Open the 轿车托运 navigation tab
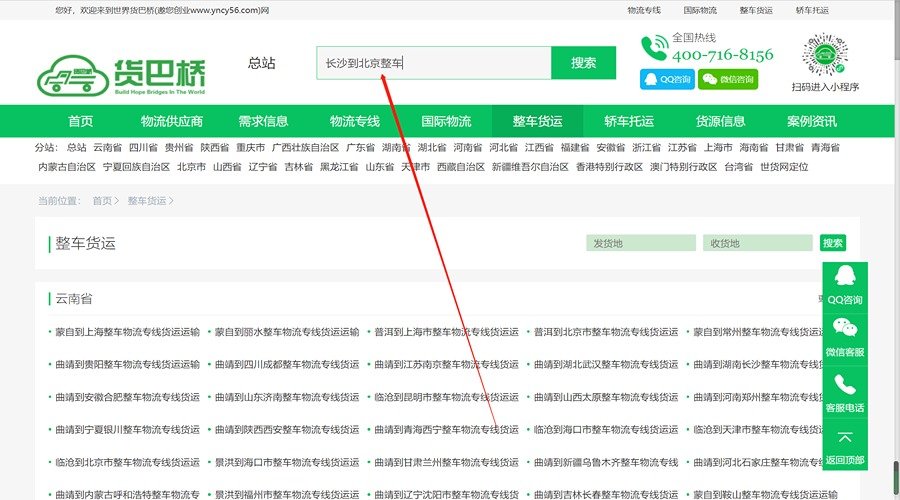900x500 pixels. [629, 121]
